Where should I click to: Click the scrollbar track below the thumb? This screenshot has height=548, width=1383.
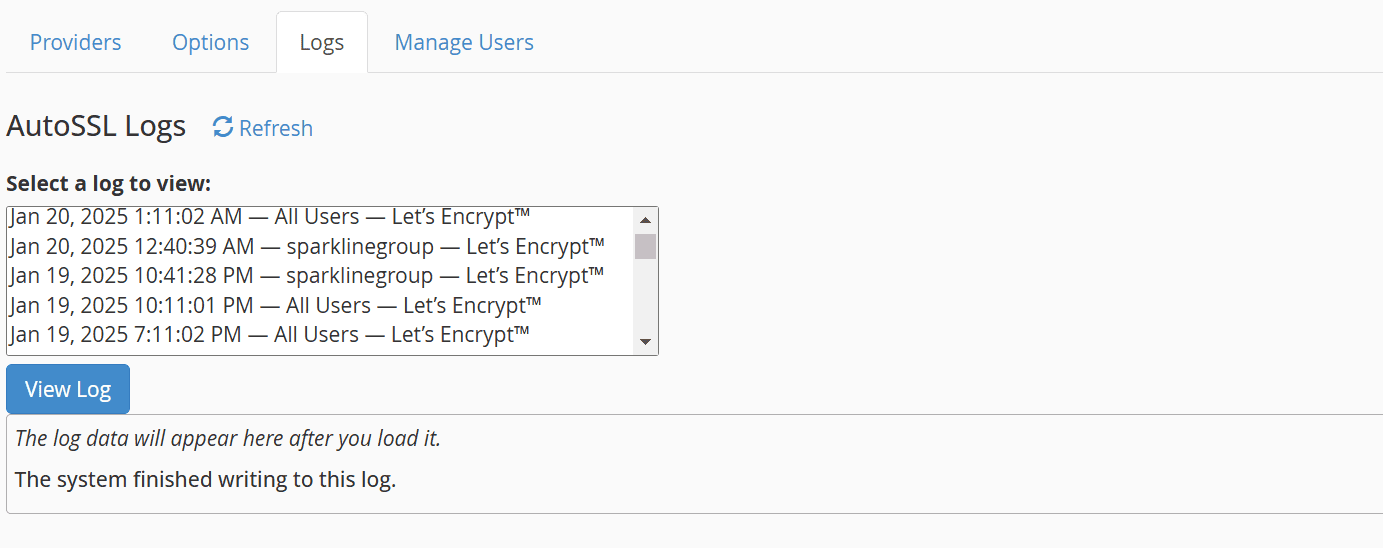646,295
